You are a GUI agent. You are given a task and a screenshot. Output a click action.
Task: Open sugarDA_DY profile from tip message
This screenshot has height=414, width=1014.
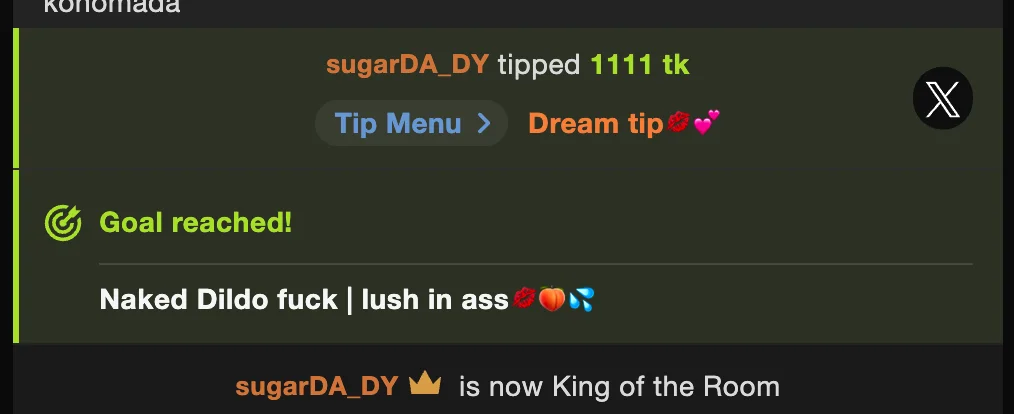407,65
